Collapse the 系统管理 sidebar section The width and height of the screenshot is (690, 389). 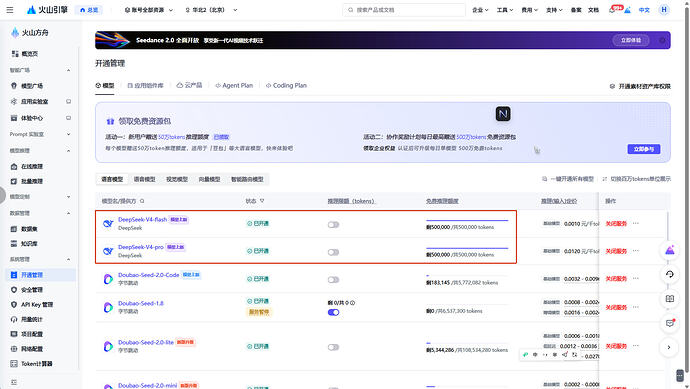pyautogui.click(x=40, y=259)
